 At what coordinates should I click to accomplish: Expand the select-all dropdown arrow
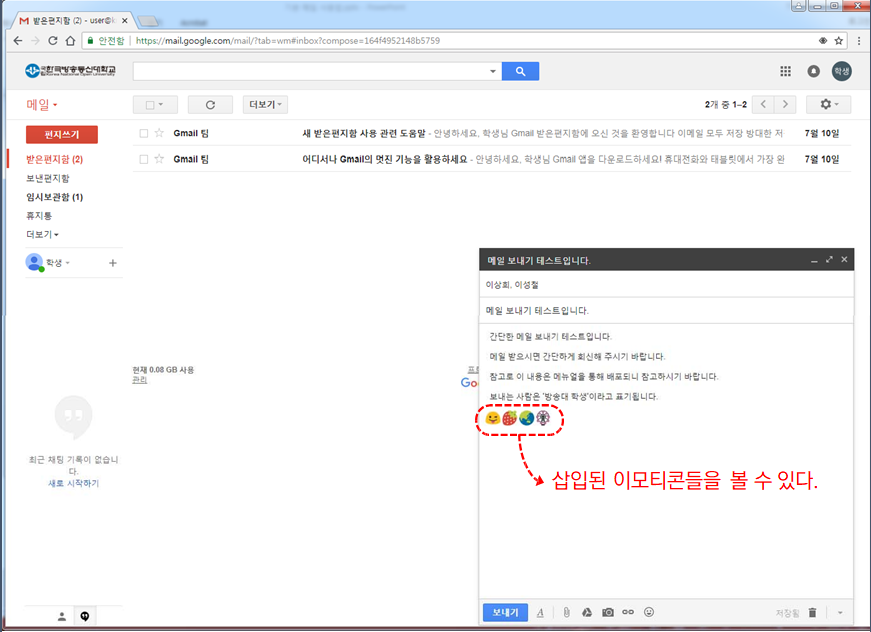pyautogui.click(x=161, y=104)
